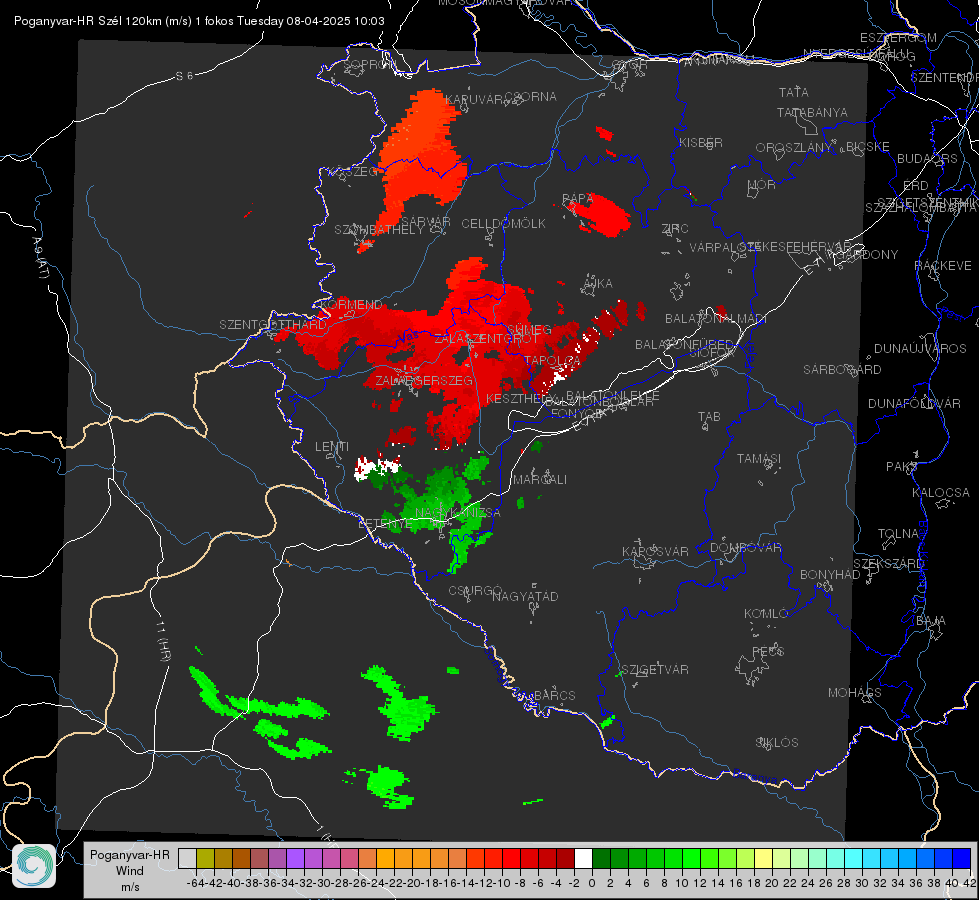Choose the dark blue swatch between 40 and 42
979x900 pixels.
(x=962, y=858)
